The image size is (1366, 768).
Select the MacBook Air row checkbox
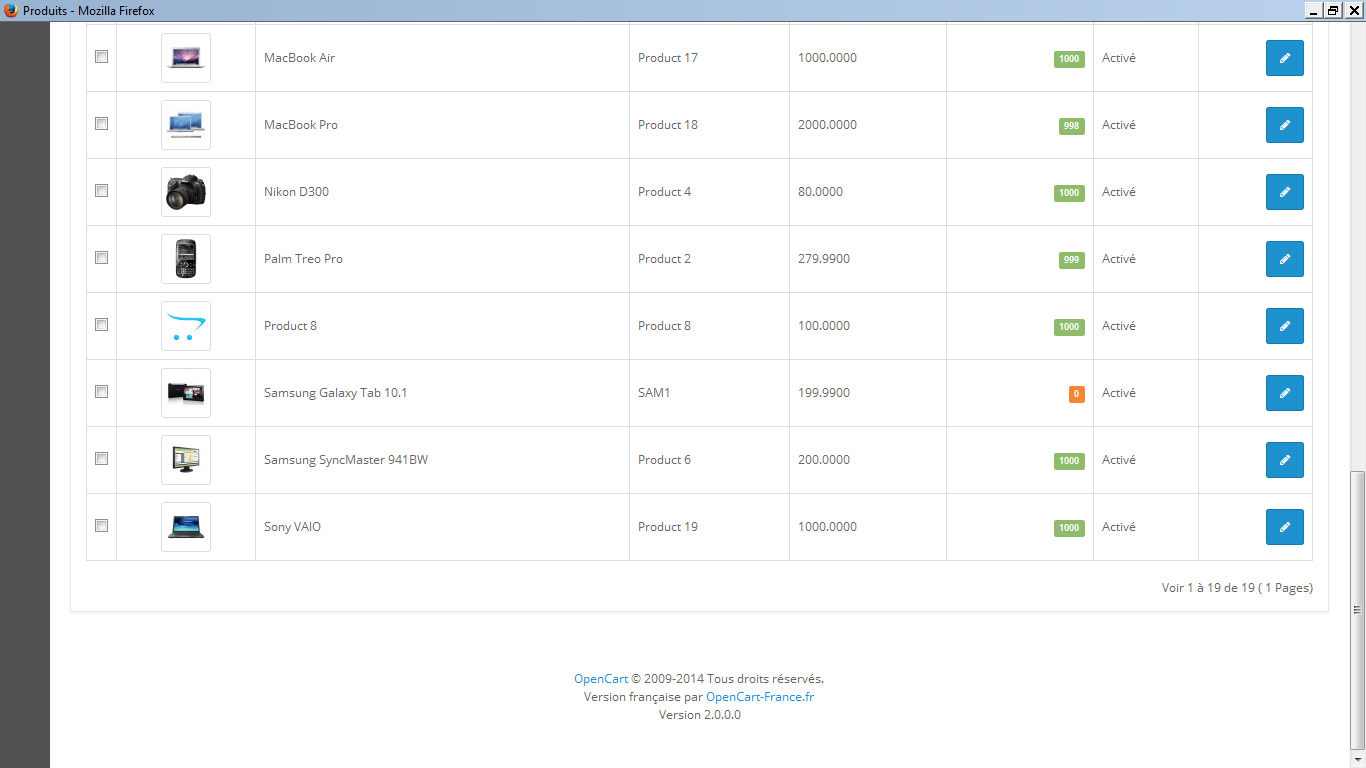click(x=101, y=57)
